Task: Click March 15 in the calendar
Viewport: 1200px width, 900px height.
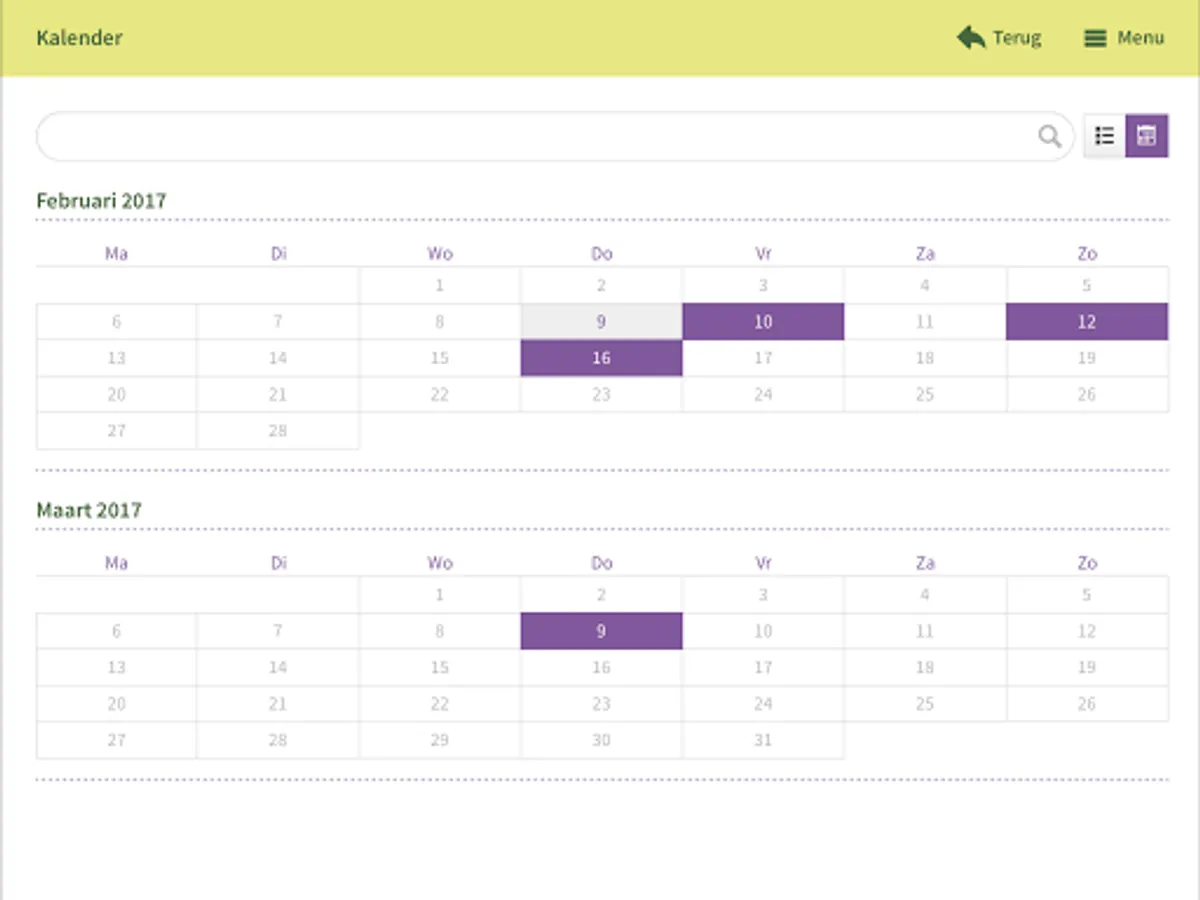Action: tap(440, 667)
